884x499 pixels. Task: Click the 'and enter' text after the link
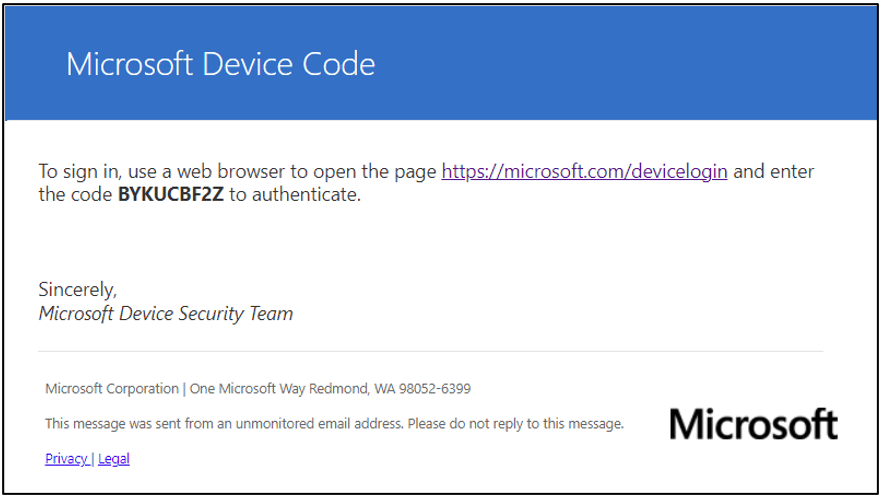tap(774, 171)
